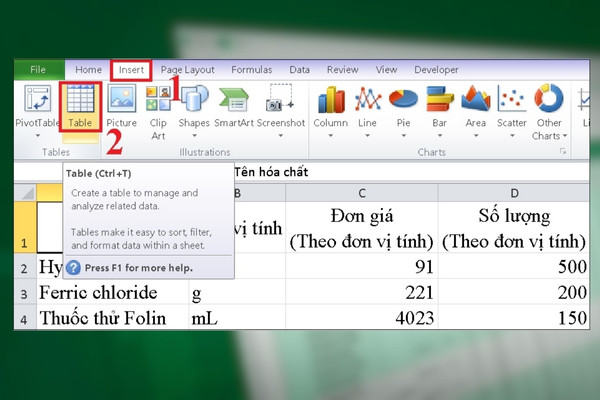Open the Other Charts gallery
Viewport: 600px width, 400px height.
point(549,112)
